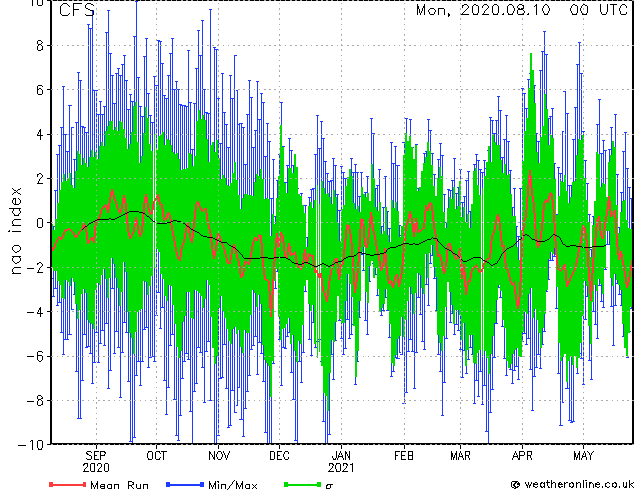Click the y-axis value 2

pyautogui.click(x=40, y=179)
